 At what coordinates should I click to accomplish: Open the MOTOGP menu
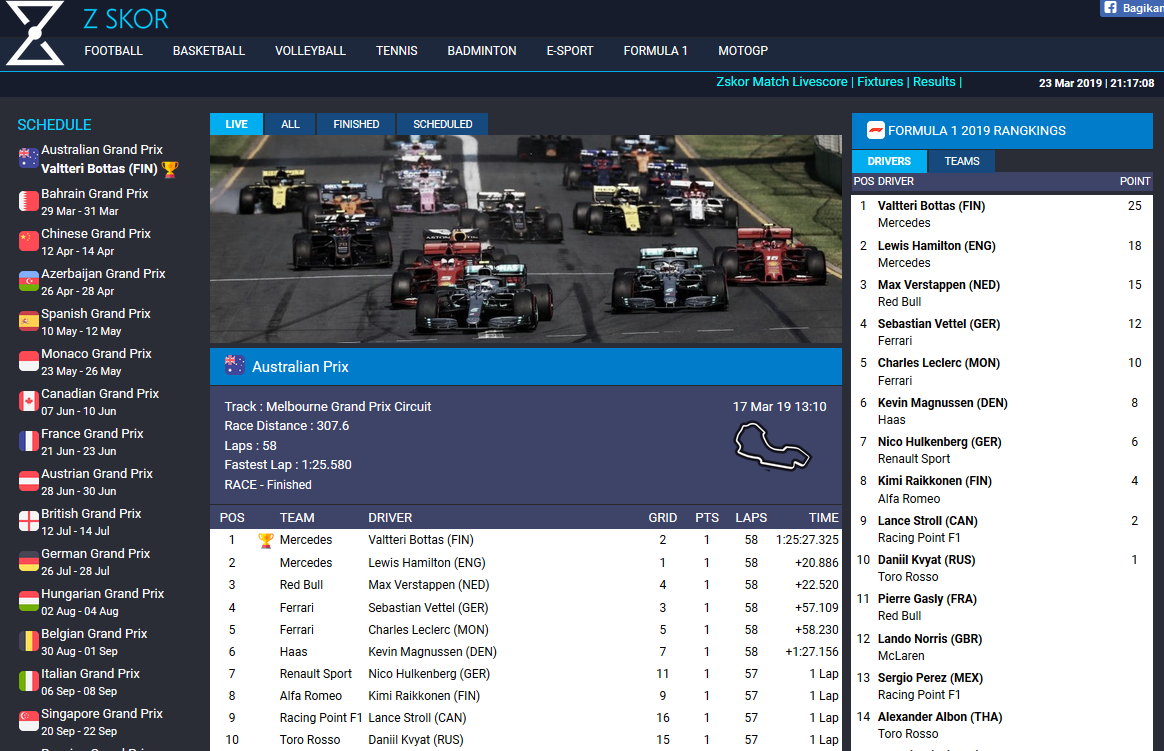click(x=743, y=51)
